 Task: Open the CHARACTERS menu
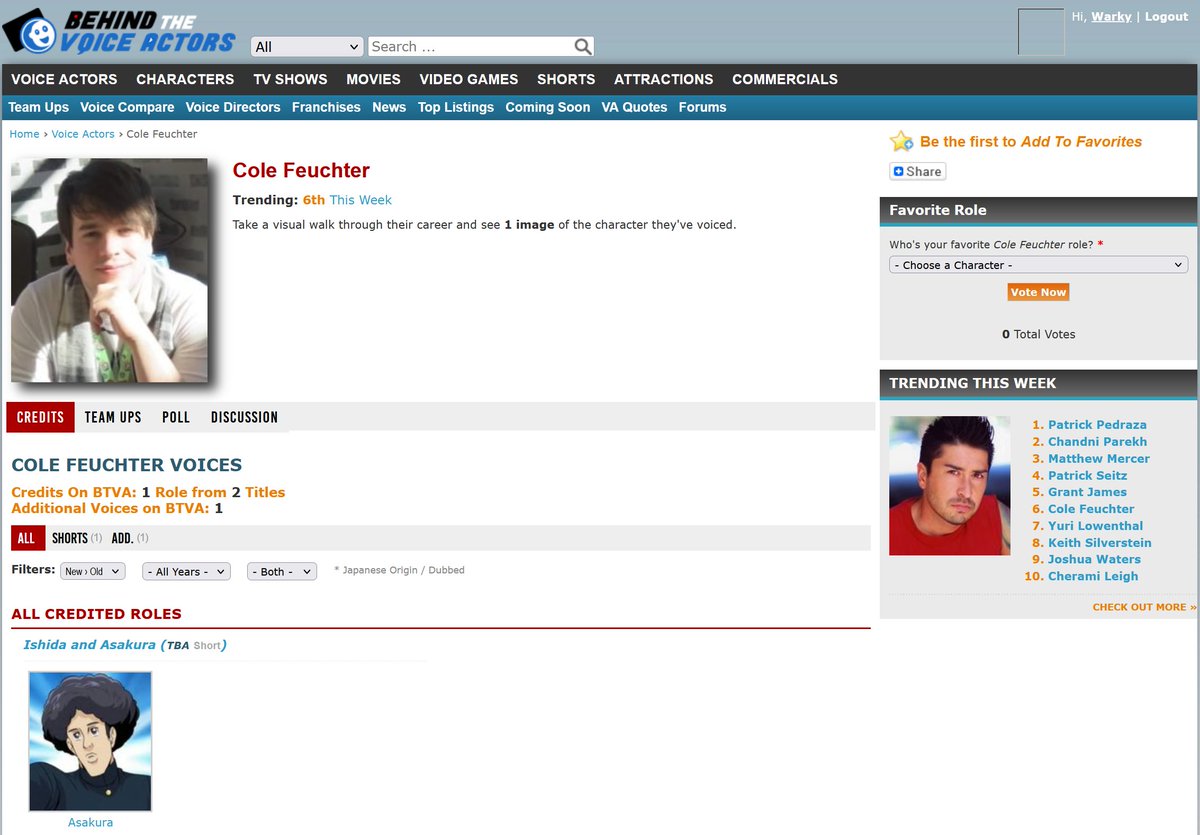[185, 79]
